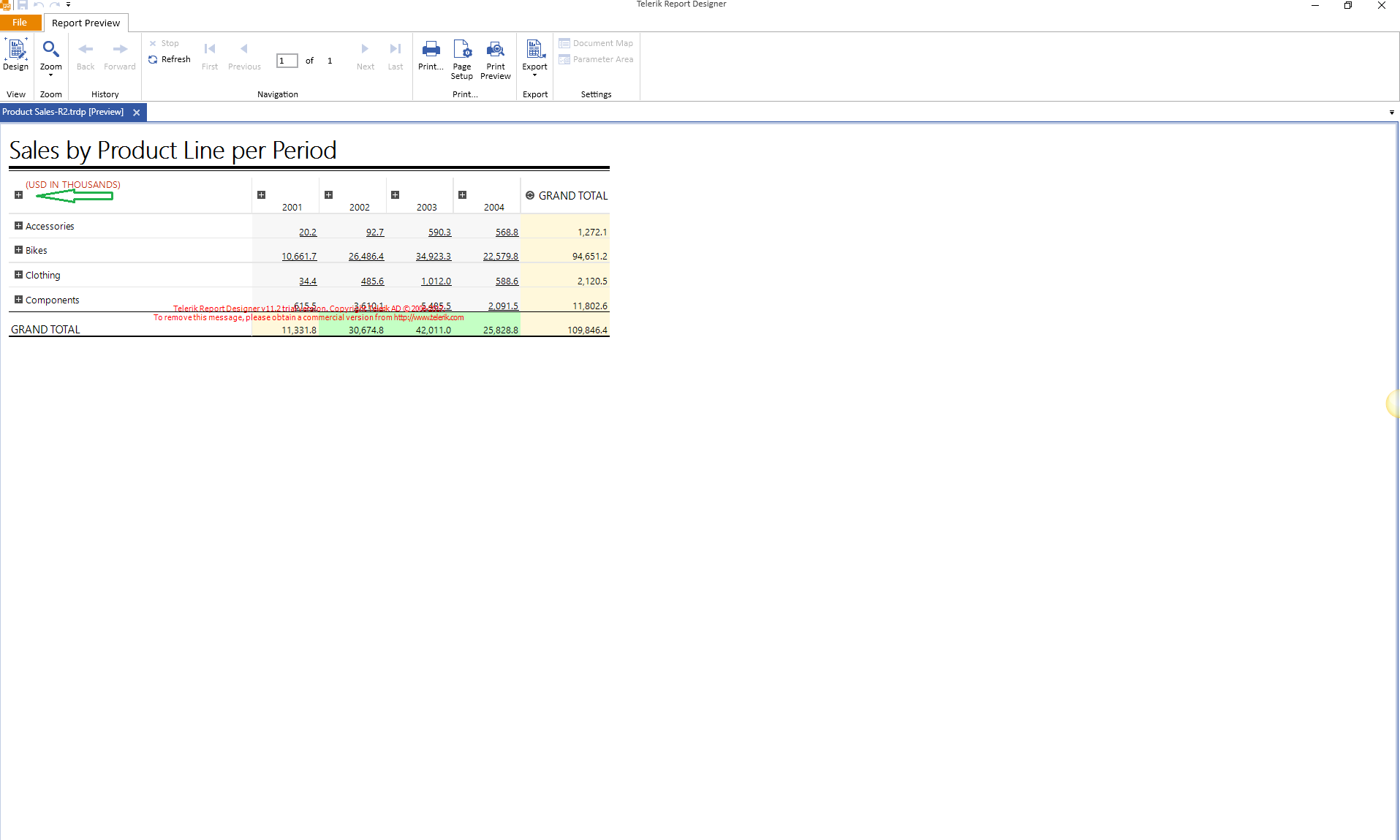The width and height of the screenshot is (1400, 840).
Task: Open the quick access toolbar customize arrow
Action: point(68,4)
